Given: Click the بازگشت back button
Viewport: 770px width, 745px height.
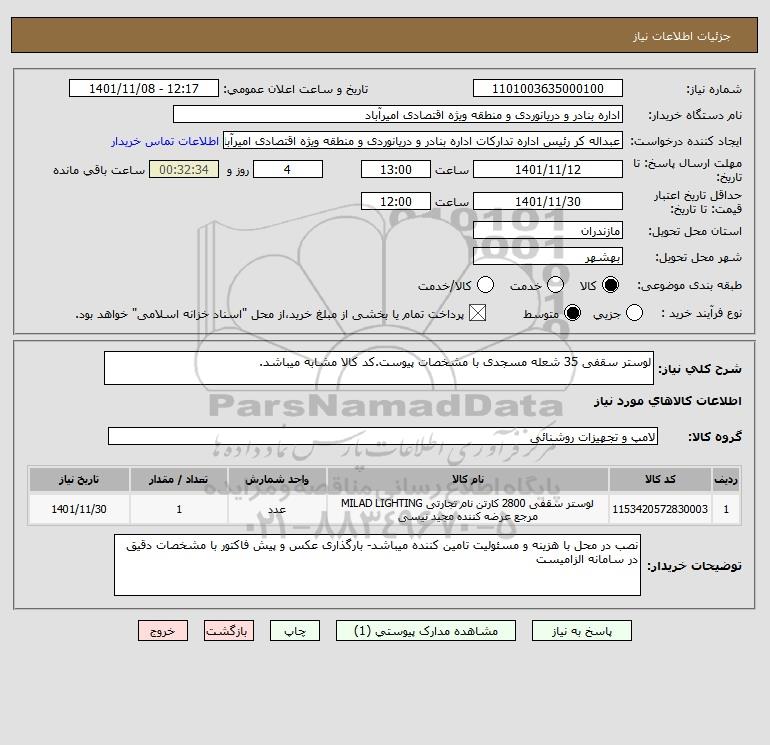Looking at the screenshot, I should 229,631.
